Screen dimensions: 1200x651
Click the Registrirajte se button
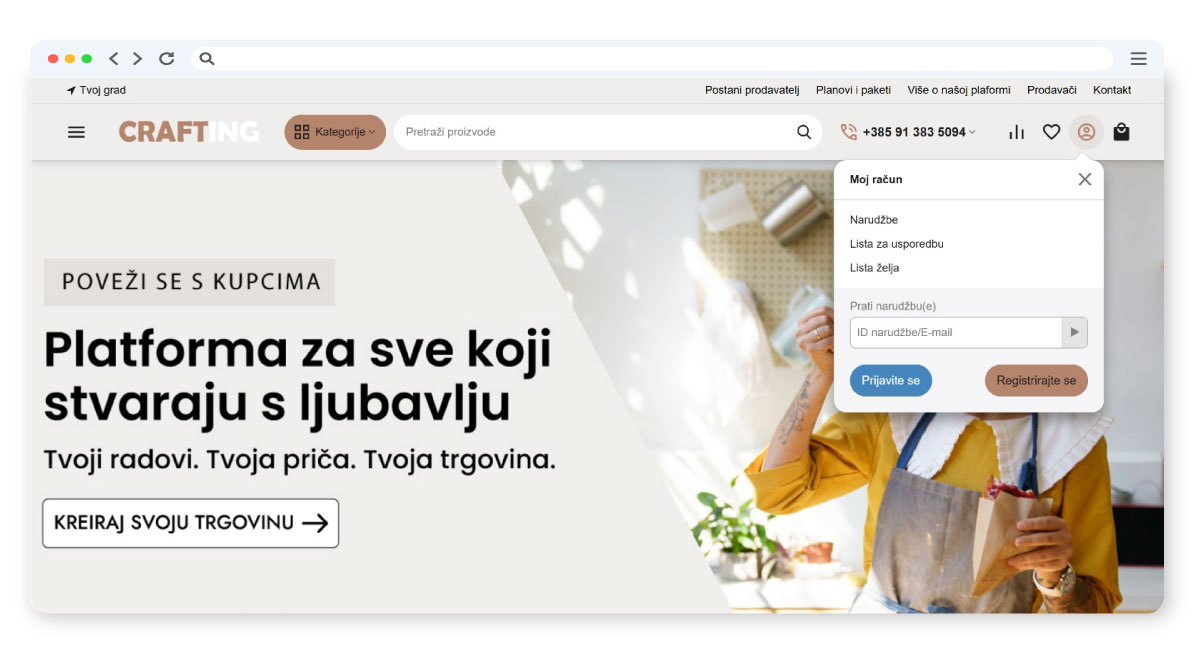(x=1036, y=381)
